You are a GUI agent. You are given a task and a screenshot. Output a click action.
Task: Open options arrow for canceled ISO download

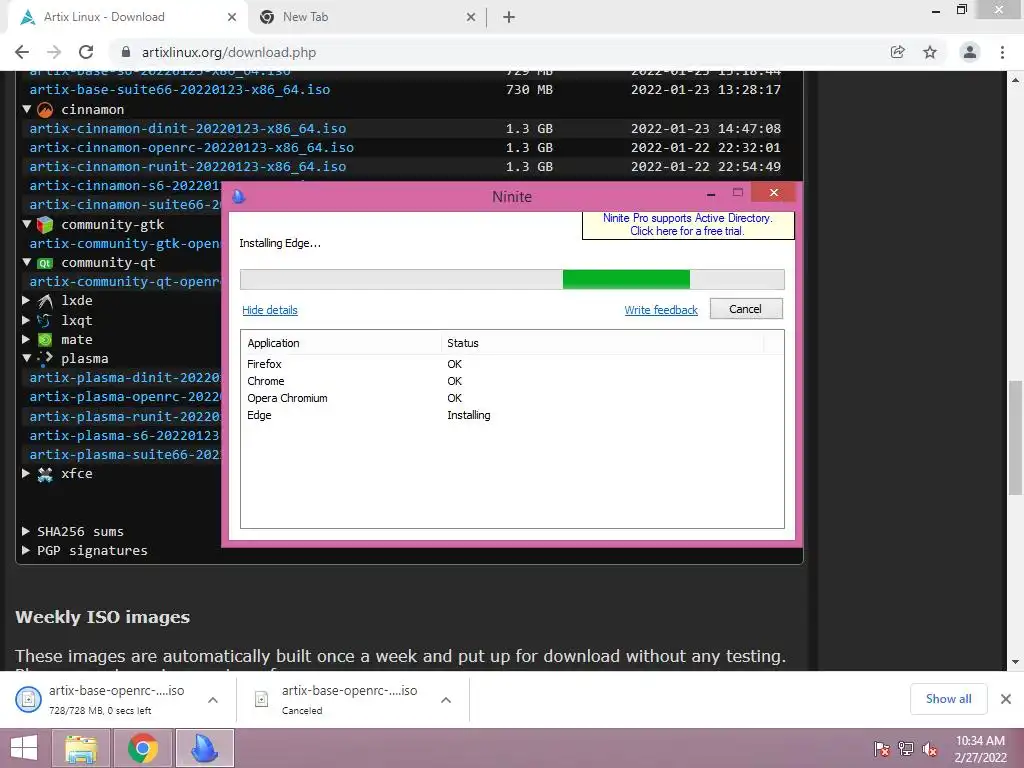(446, 700)
